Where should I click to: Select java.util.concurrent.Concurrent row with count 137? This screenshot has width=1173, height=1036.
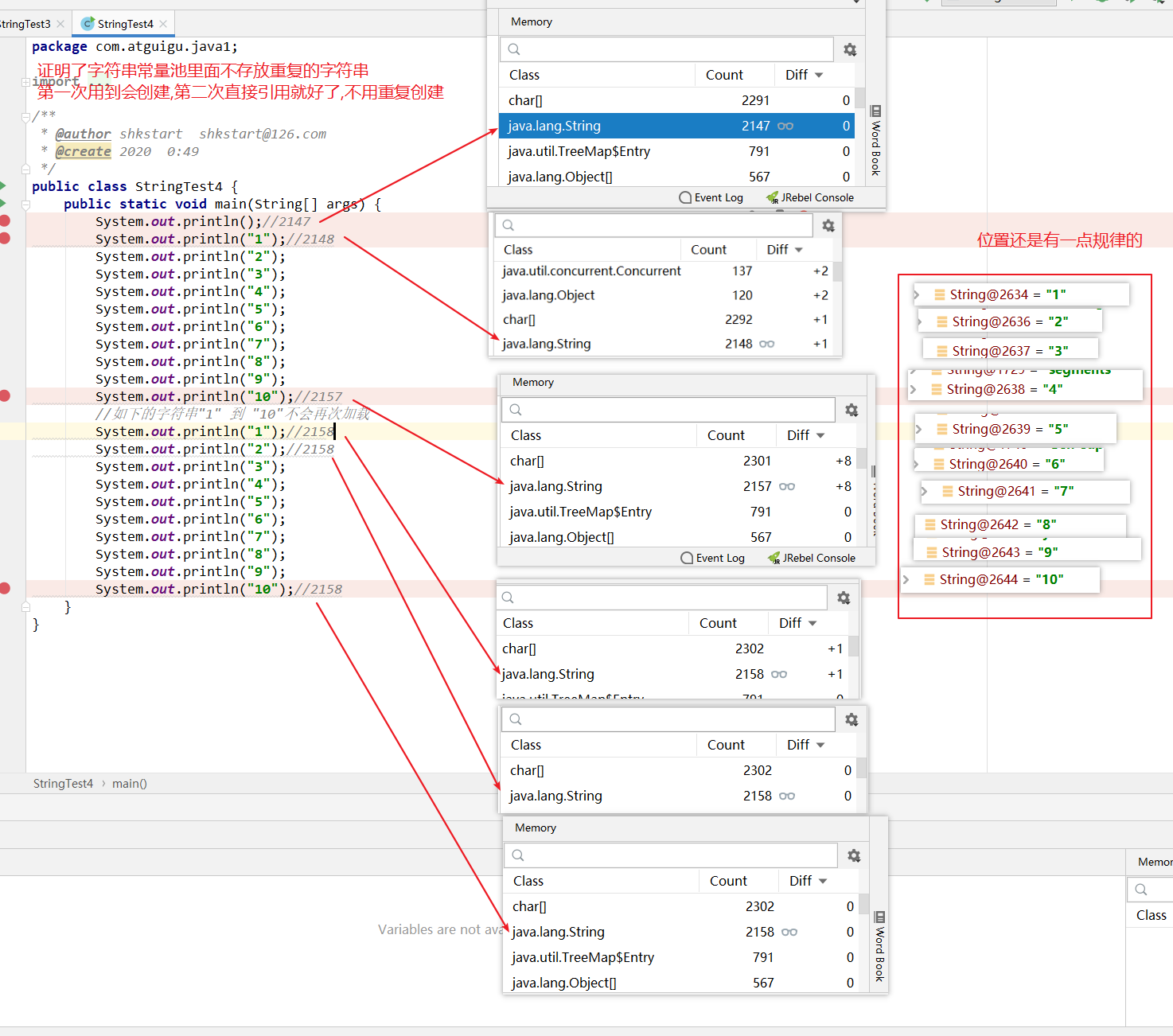(x=664, y=271)
